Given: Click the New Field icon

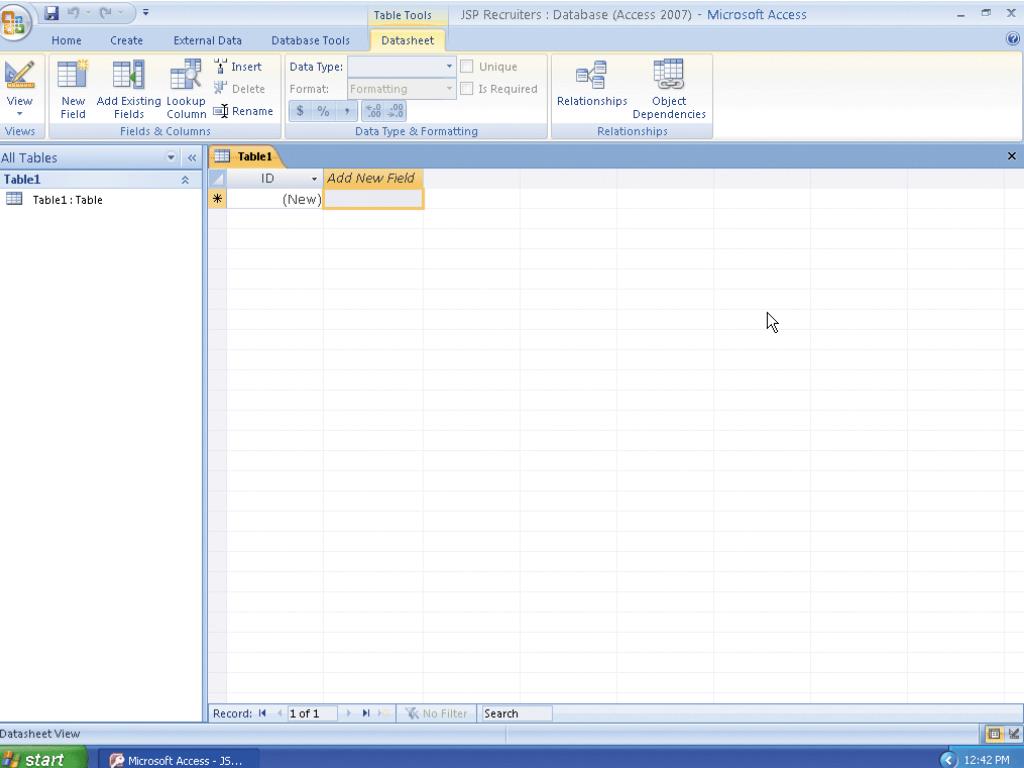Looking at the screenshot, I should click(72, 89).
